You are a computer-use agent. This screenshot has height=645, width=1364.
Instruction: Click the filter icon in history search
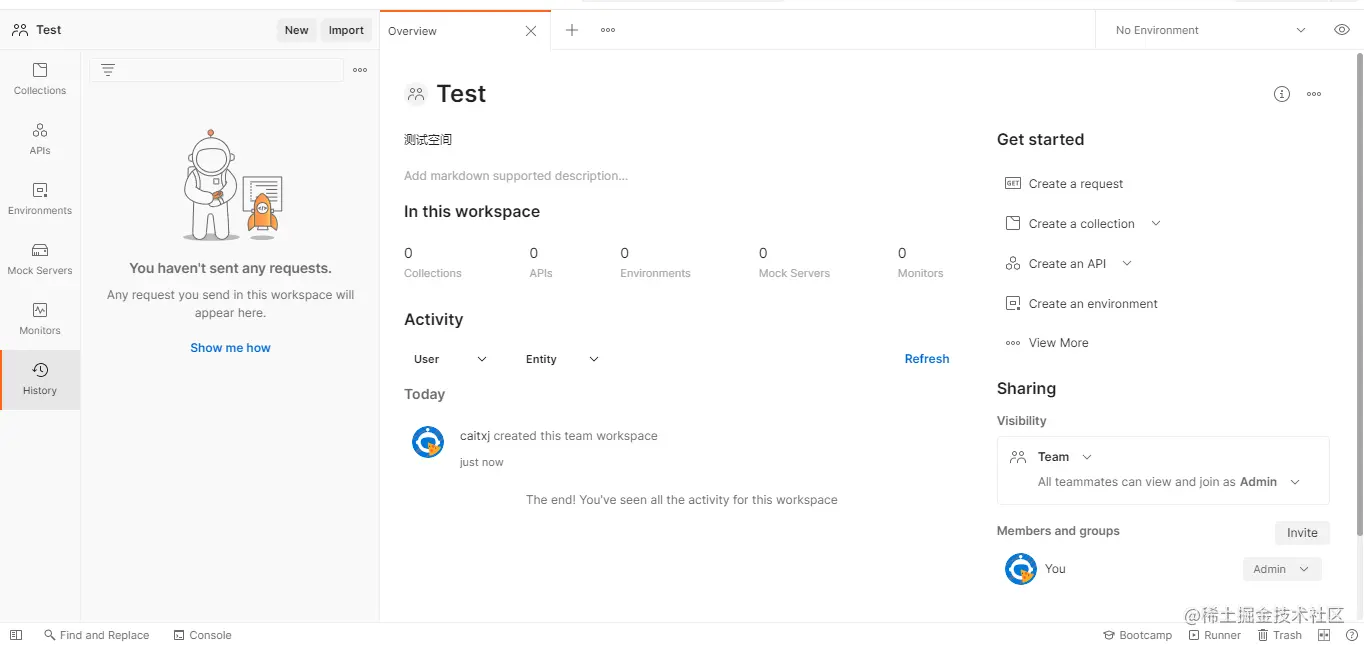coord(108,70)
